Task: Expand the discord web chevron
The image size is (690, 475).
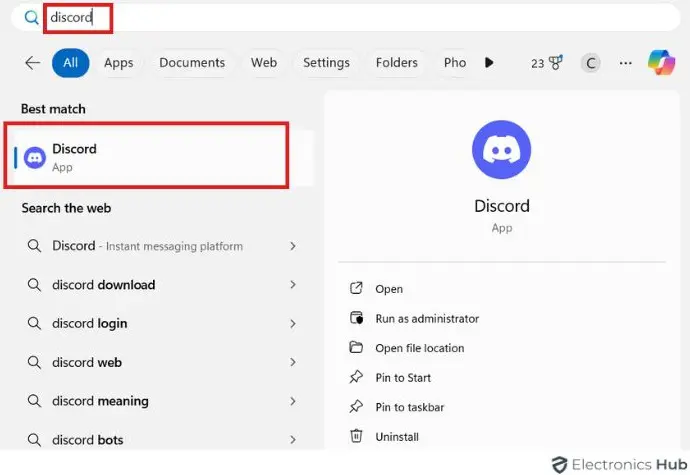Action: point(293,362)
